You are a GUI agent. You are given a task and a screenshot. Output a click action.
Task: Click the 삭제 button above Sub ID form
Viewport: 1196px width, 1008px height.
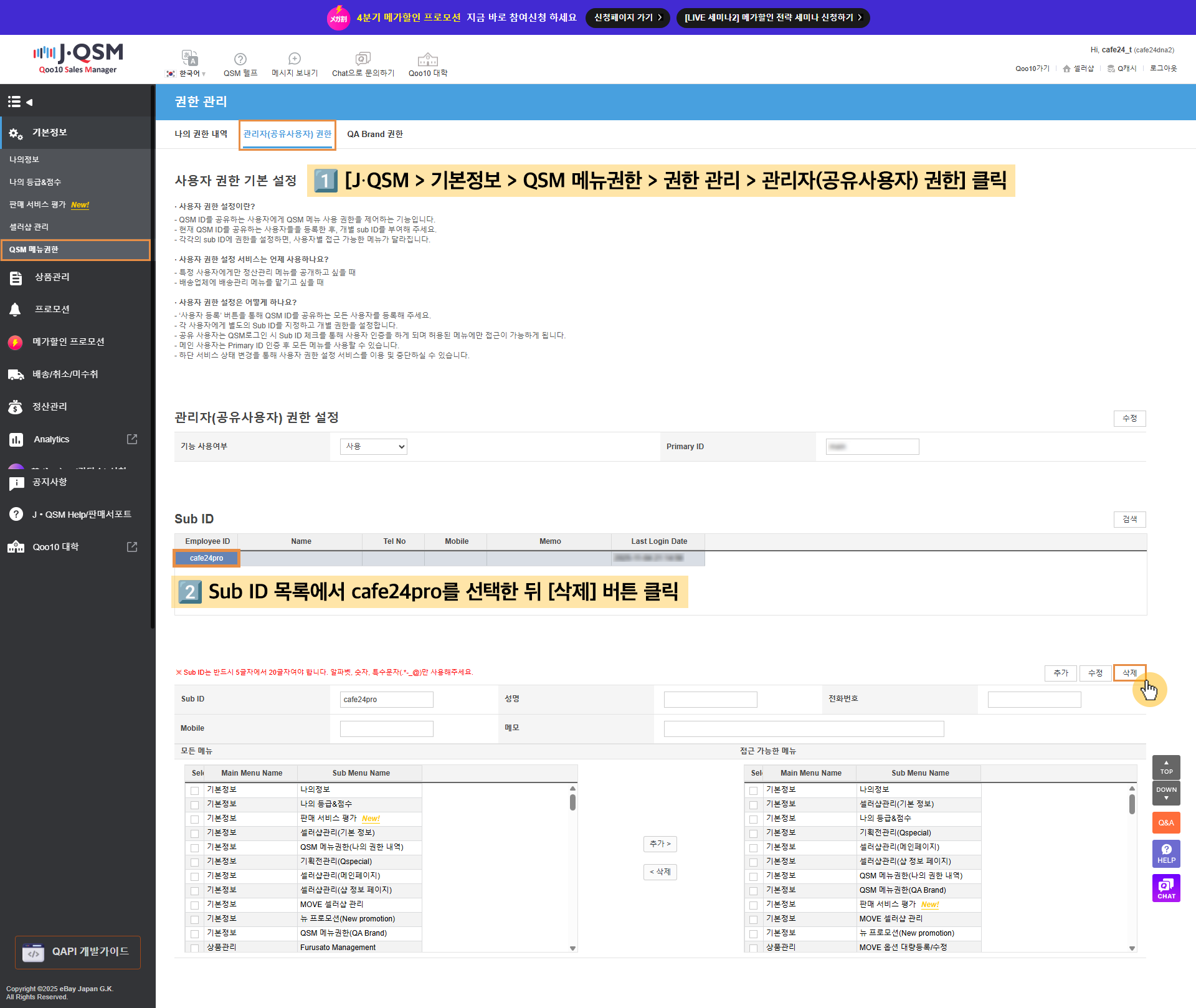[x=1129, y=673]
